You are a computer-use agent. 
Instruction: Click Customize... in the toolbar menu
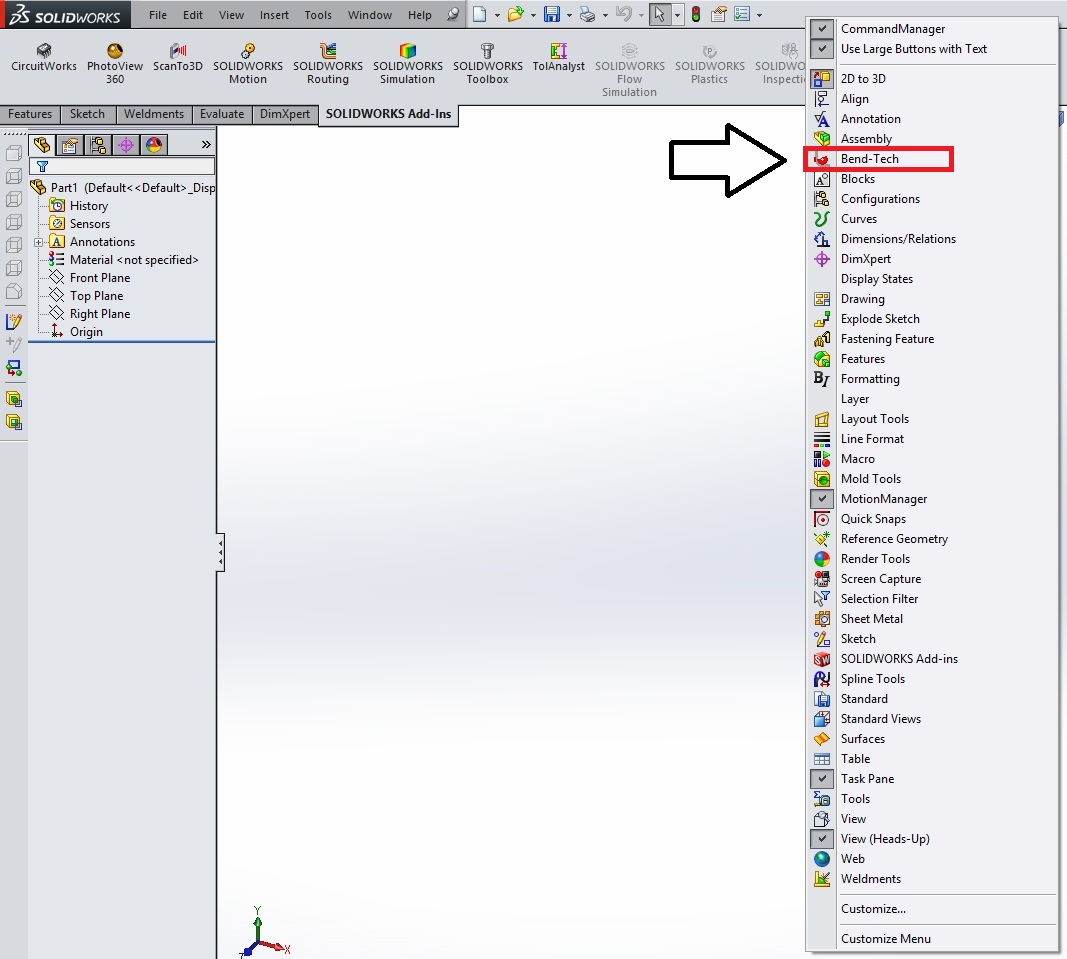873,909
